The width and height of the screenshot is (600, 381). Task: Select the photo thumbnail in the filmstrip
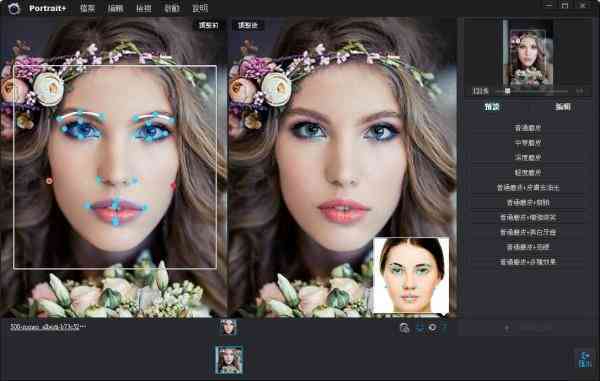coord(229,360)
